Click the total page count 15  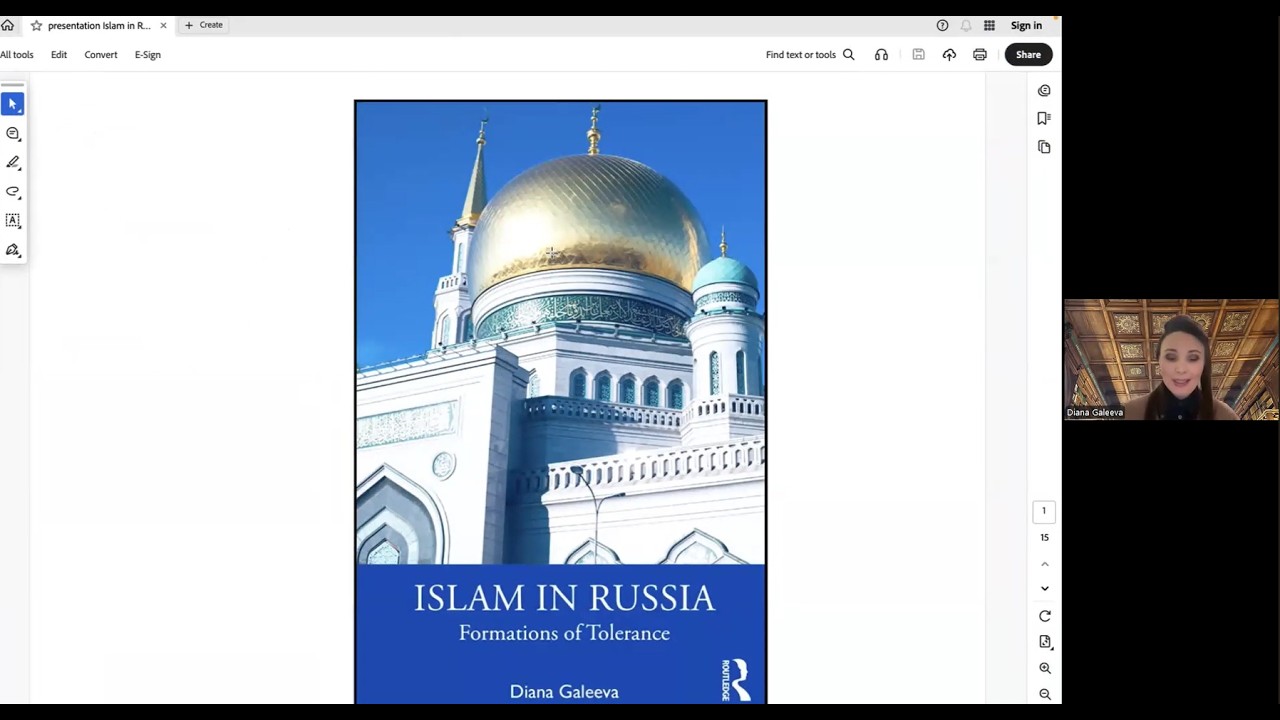point(1044,537)
